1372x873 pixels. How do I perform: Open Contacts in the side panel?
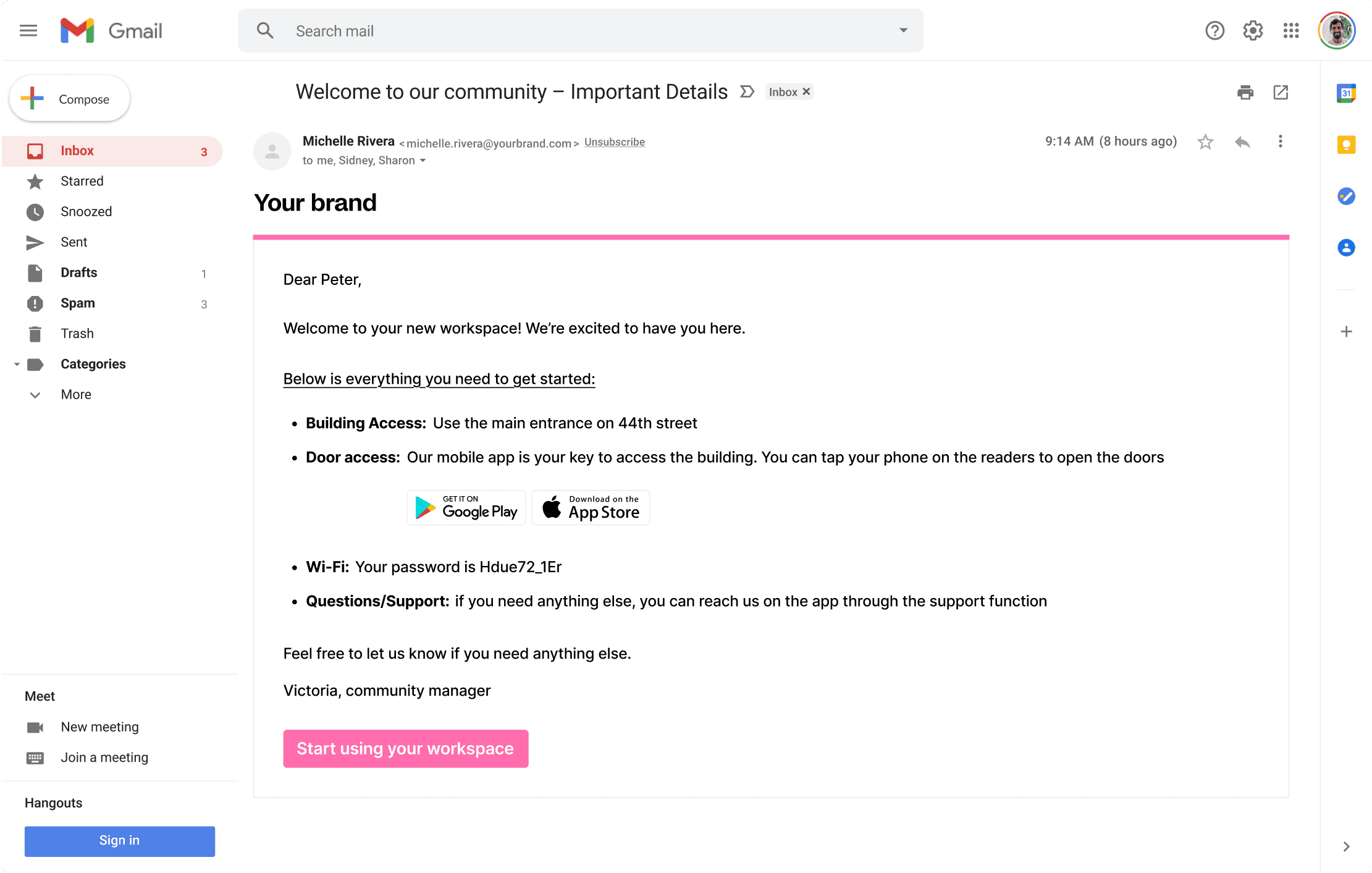[x=1345, y=248]
